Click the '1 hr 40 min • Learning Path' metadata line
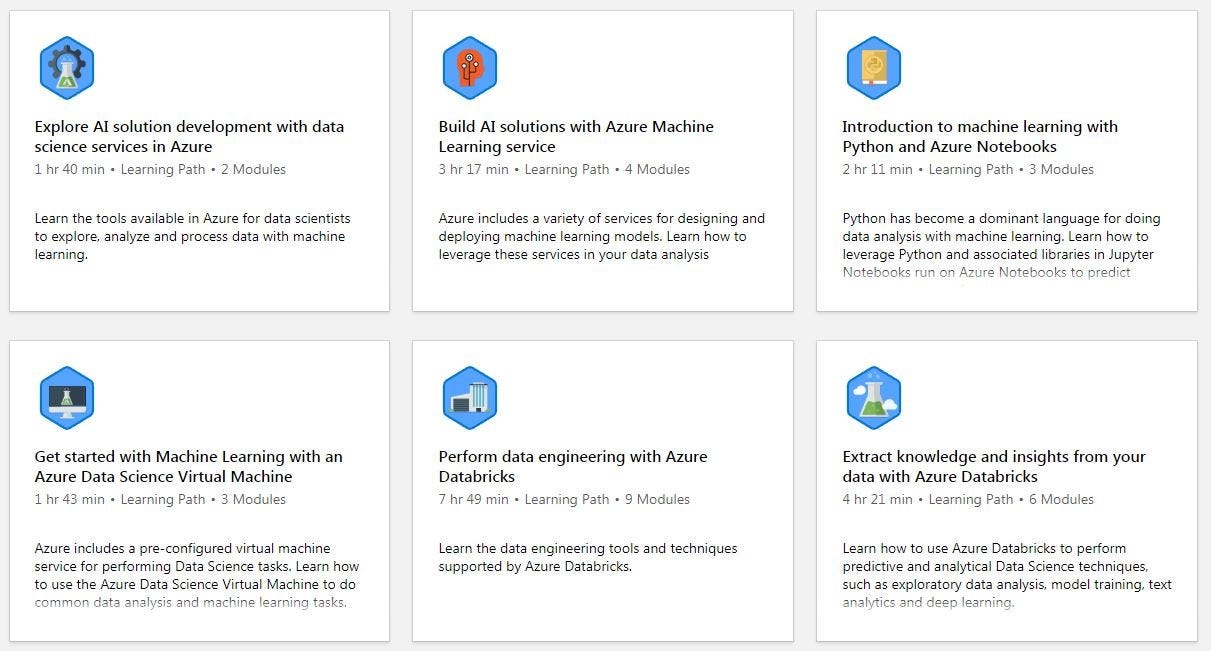This screenshot has width=1211, height=651. 160,170
